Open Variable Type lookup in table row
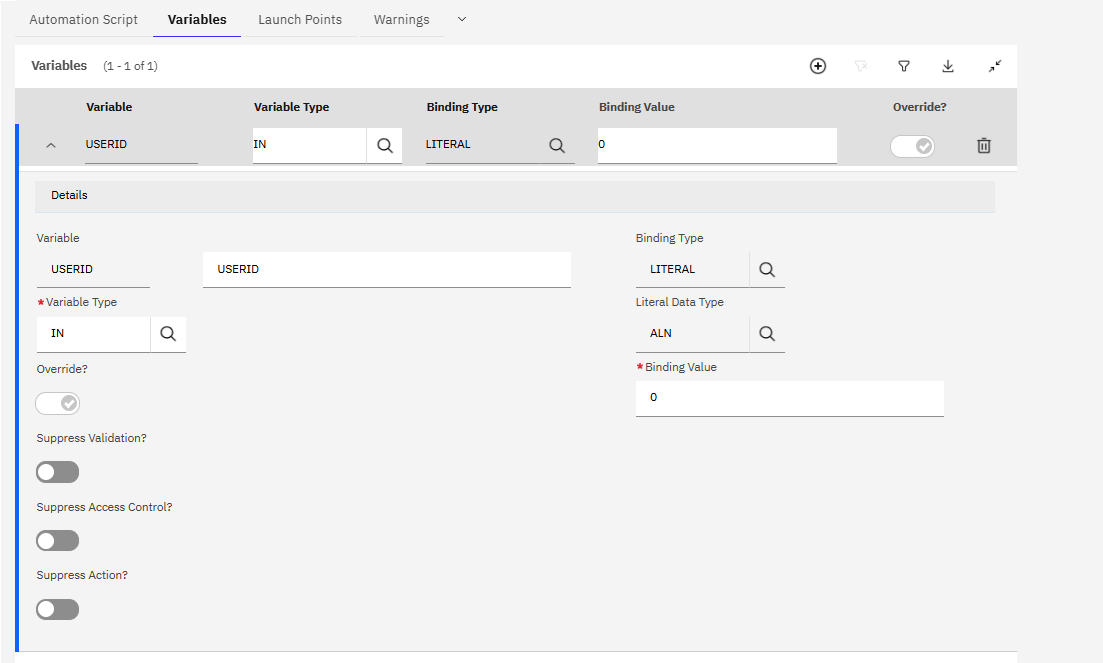 (x=384, y=145)
